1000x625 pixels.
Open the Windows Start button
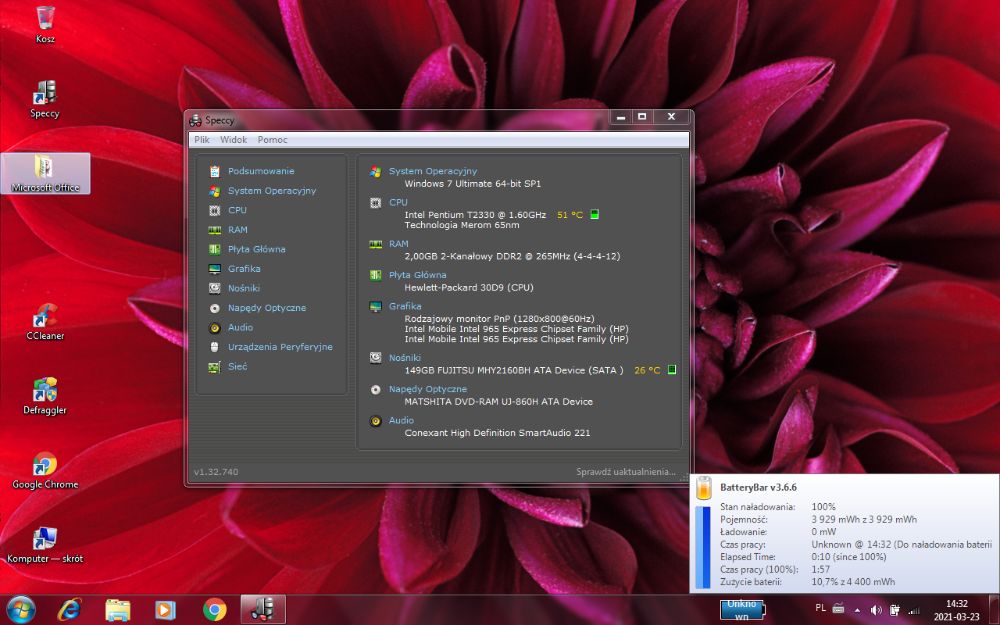tap(20, 609)
